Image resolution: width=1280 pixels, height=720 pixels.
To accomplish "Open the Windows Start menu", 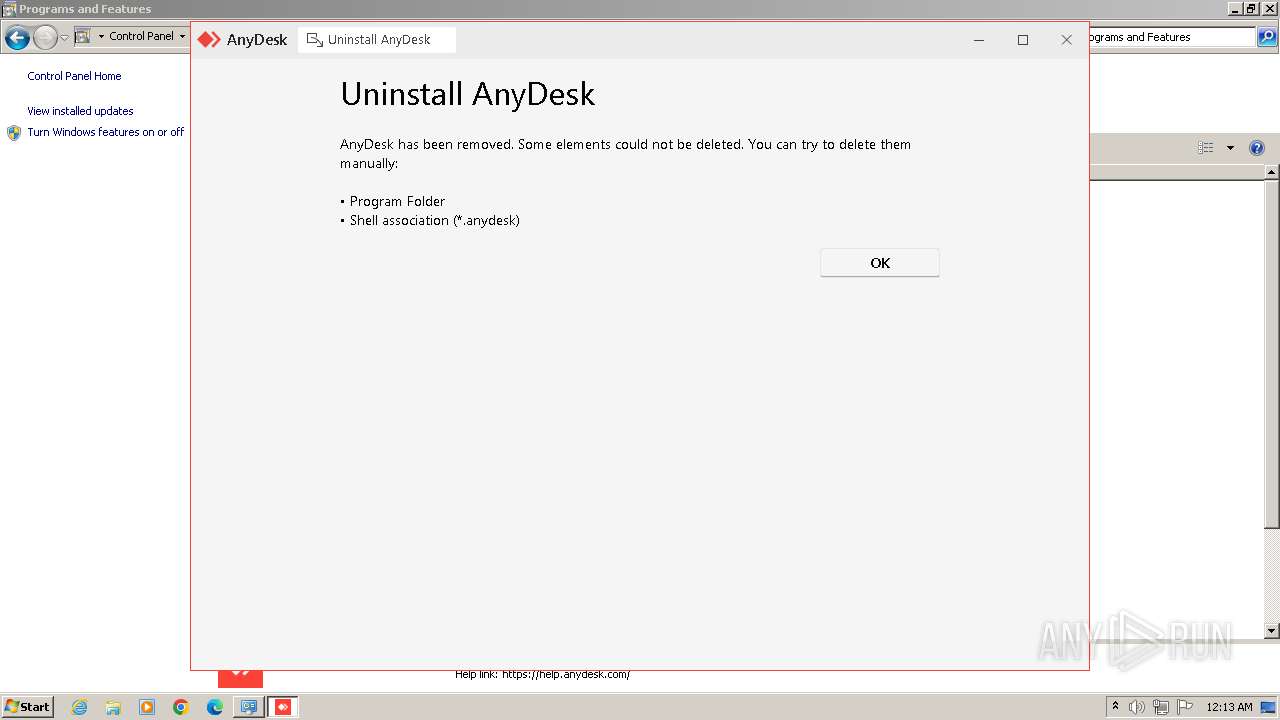I will coord(27,706).
